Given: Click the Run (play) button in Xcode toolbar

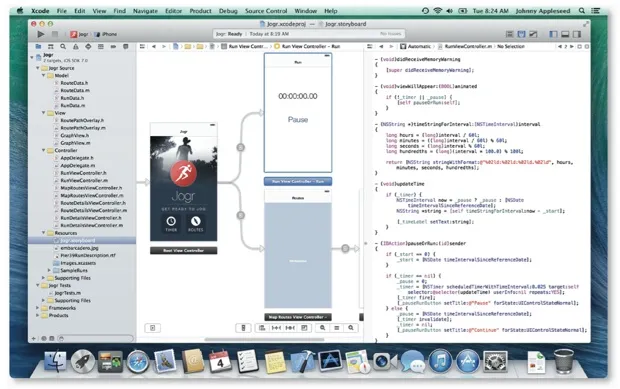Looking at the screenshot, I should 41,34.
